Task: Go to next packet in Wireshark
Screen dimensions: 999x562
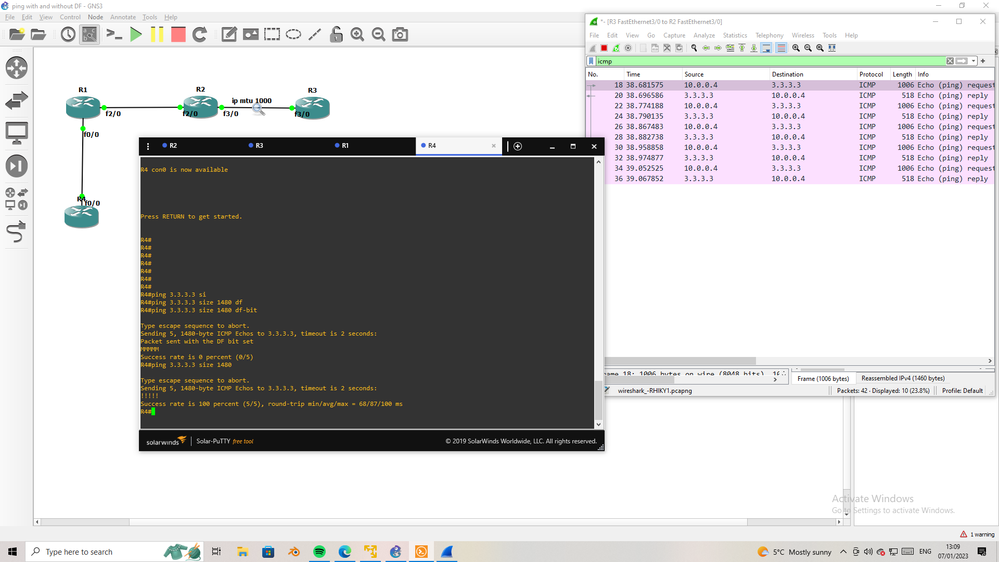Action: pyautogui.click(x=717, y=48)
